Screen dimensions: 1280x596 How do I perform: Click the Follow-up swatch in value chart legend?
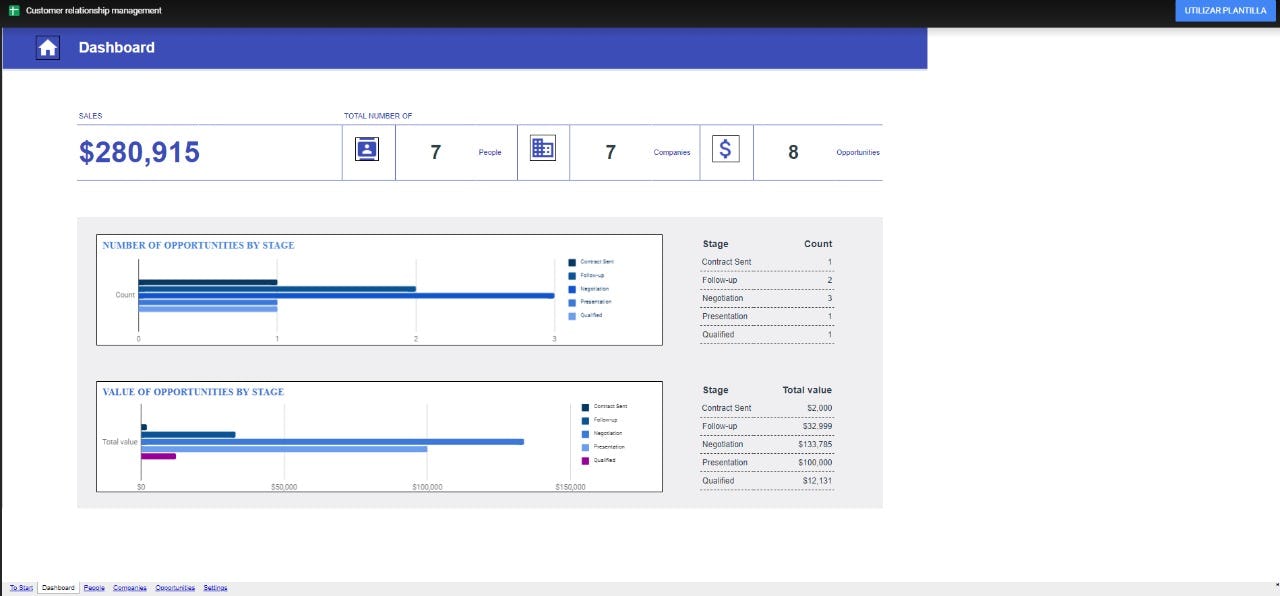[585, 420]
